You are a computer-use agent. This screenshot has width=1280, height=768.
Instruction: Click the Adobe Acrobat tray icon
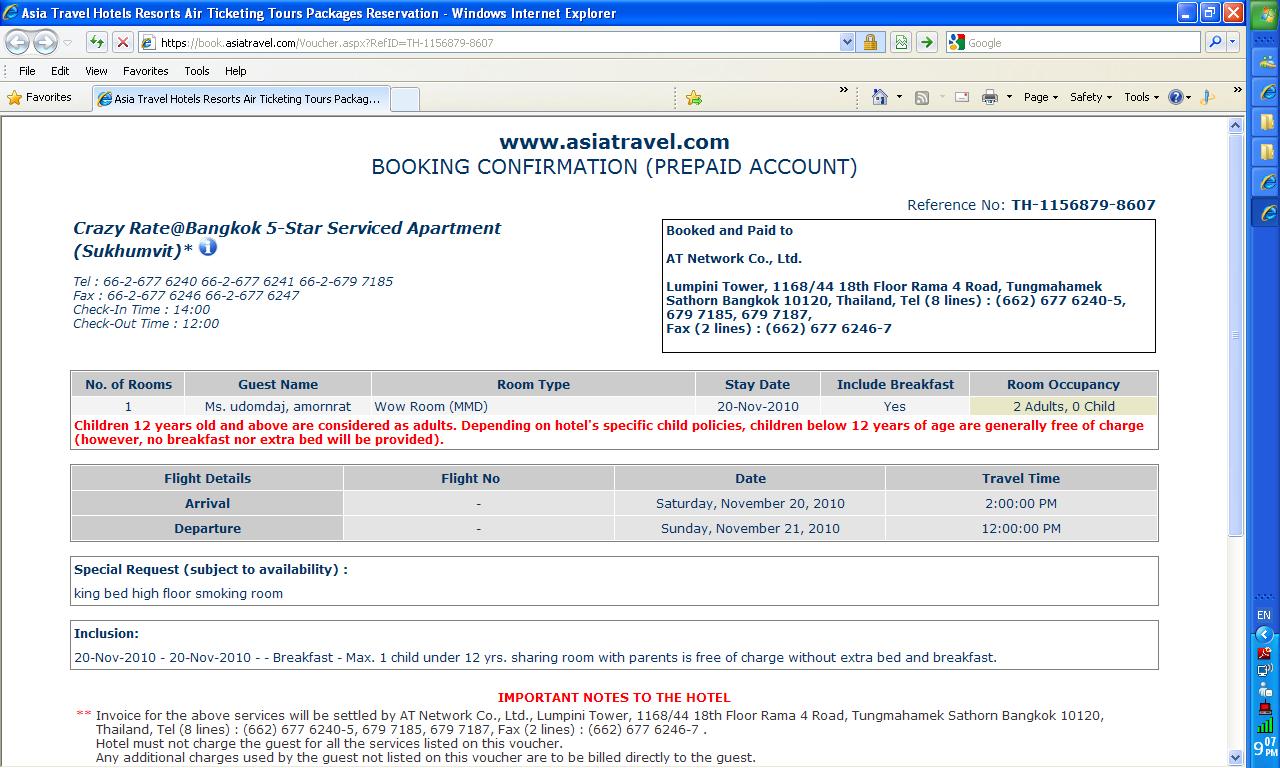1265,652
